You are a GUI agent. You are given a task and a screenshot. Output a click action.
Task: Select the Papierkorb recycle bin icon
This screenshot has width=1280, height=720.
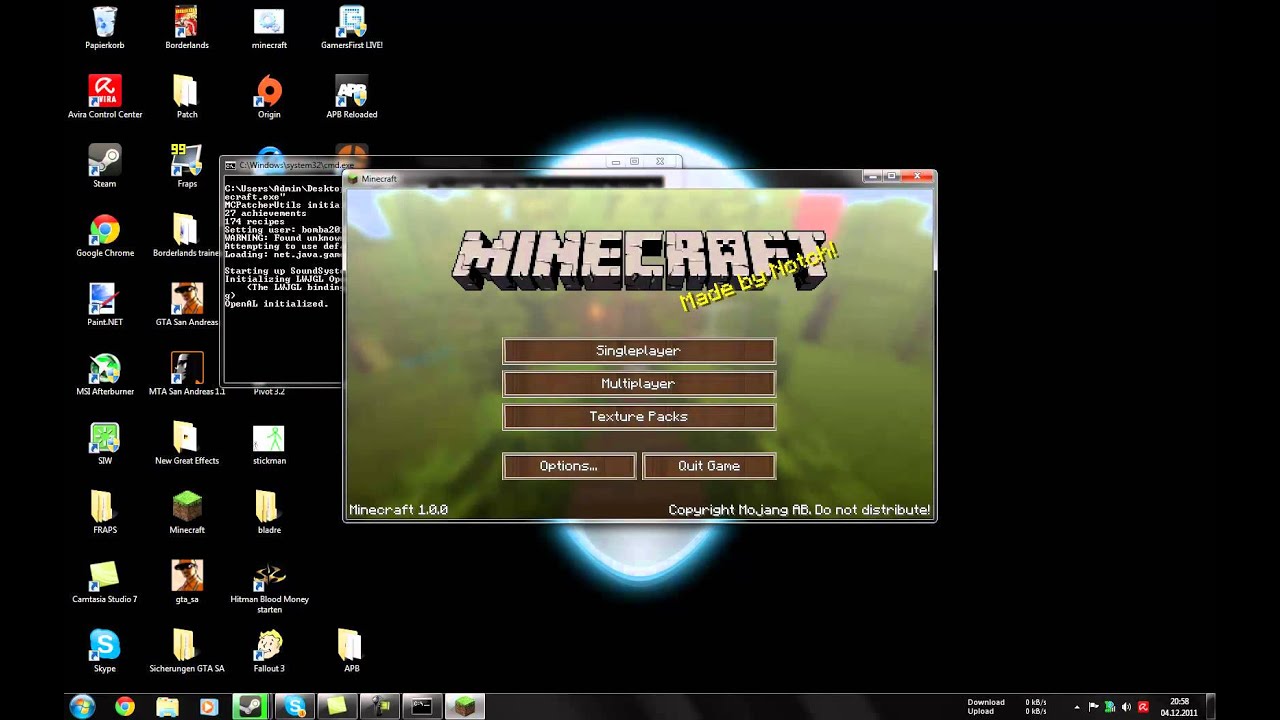[105, 28]
